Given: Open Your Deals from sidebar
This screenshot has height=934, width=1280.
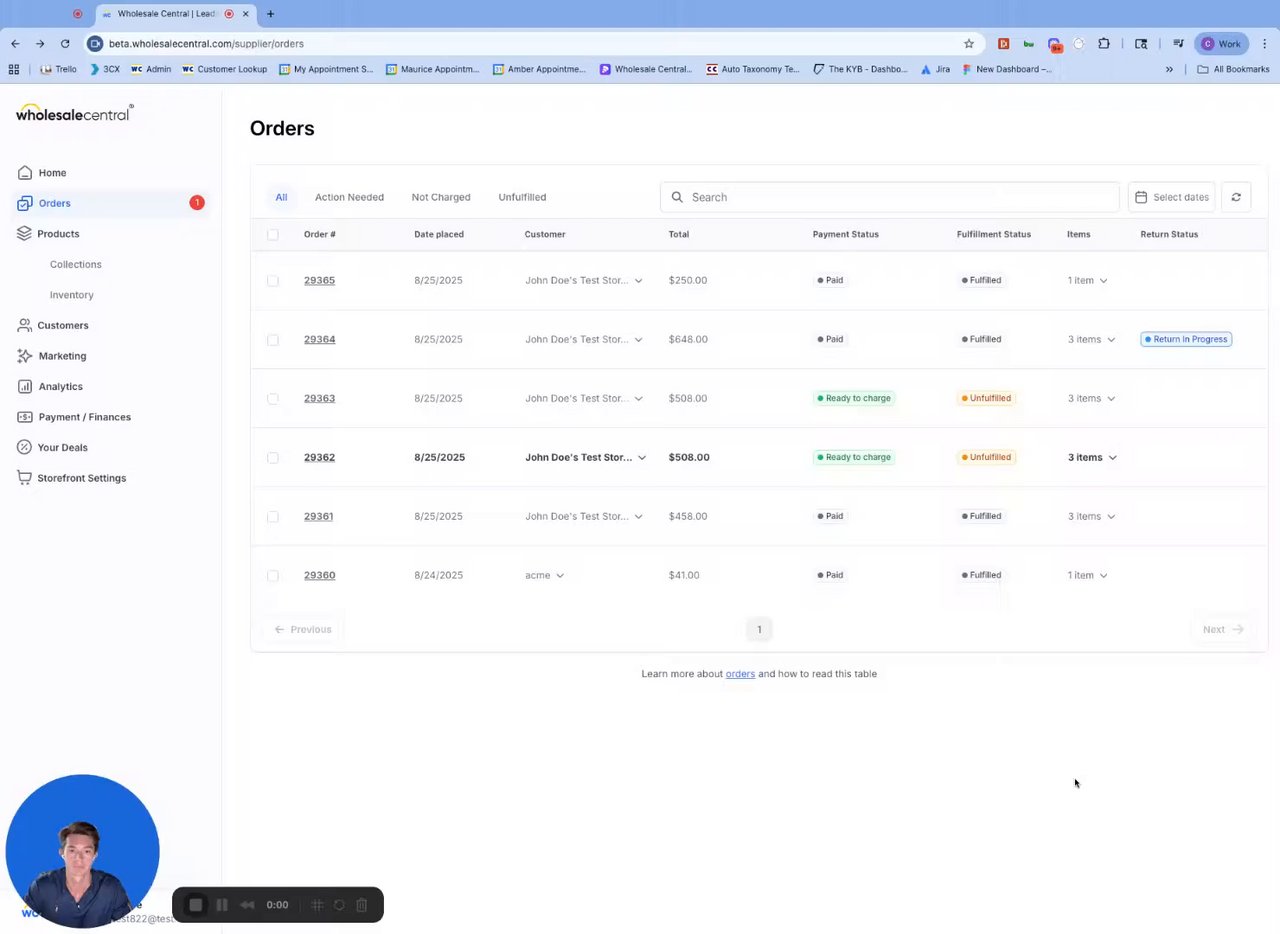Looking at the screenshot, I should [62, 447].
